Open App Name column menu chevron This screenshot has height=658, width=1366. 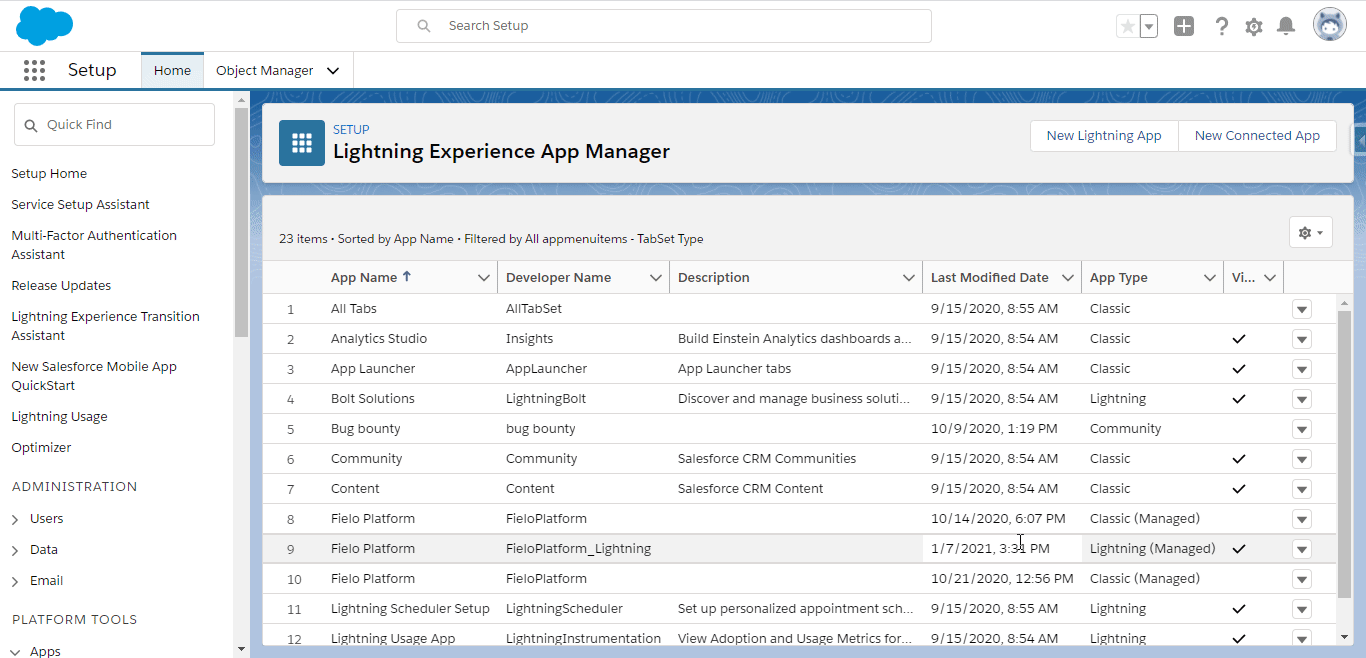pyautogui.click(x=484, y=278)
